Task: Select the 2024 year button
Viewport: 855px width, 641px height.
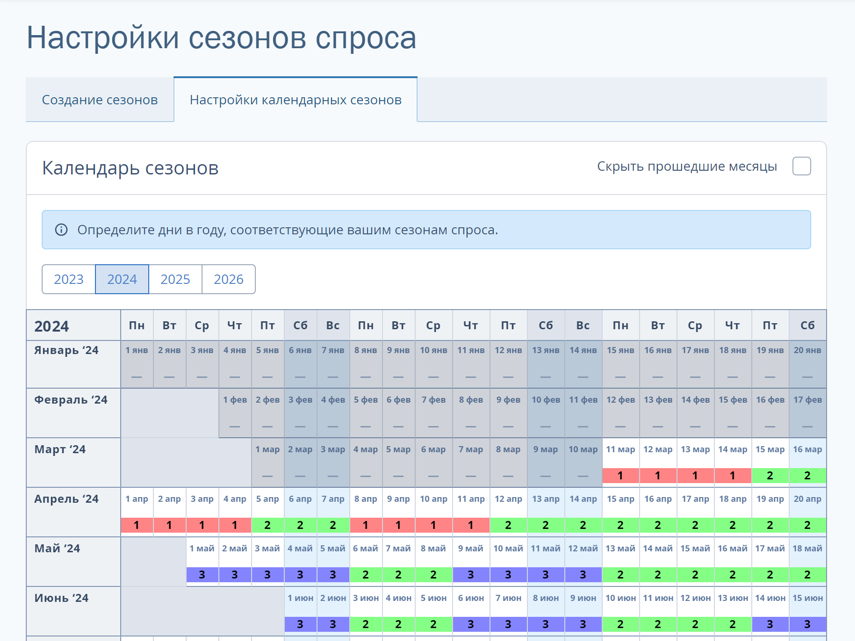Action: [x=122, y=279]
